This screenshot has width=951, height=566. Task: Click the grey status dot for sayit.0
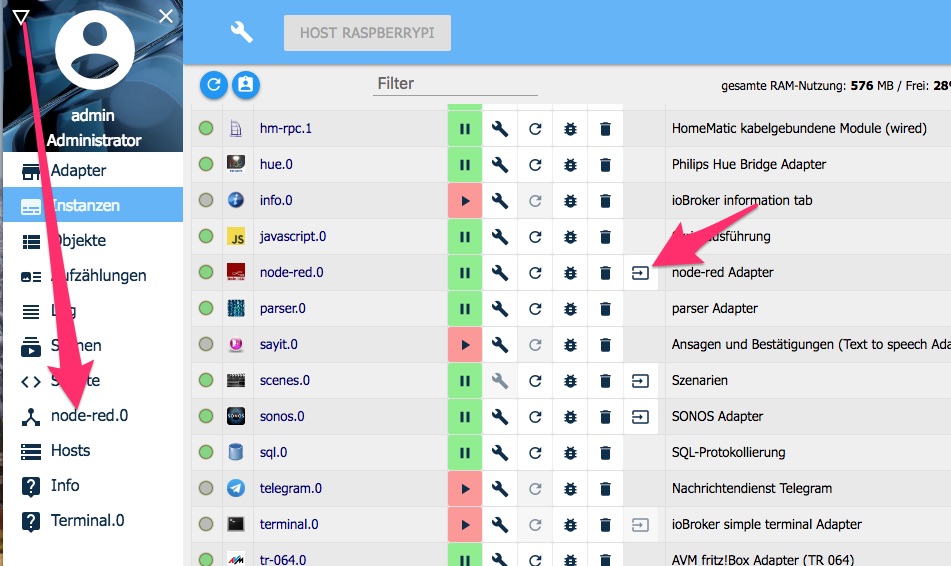[x=206, y=345]
